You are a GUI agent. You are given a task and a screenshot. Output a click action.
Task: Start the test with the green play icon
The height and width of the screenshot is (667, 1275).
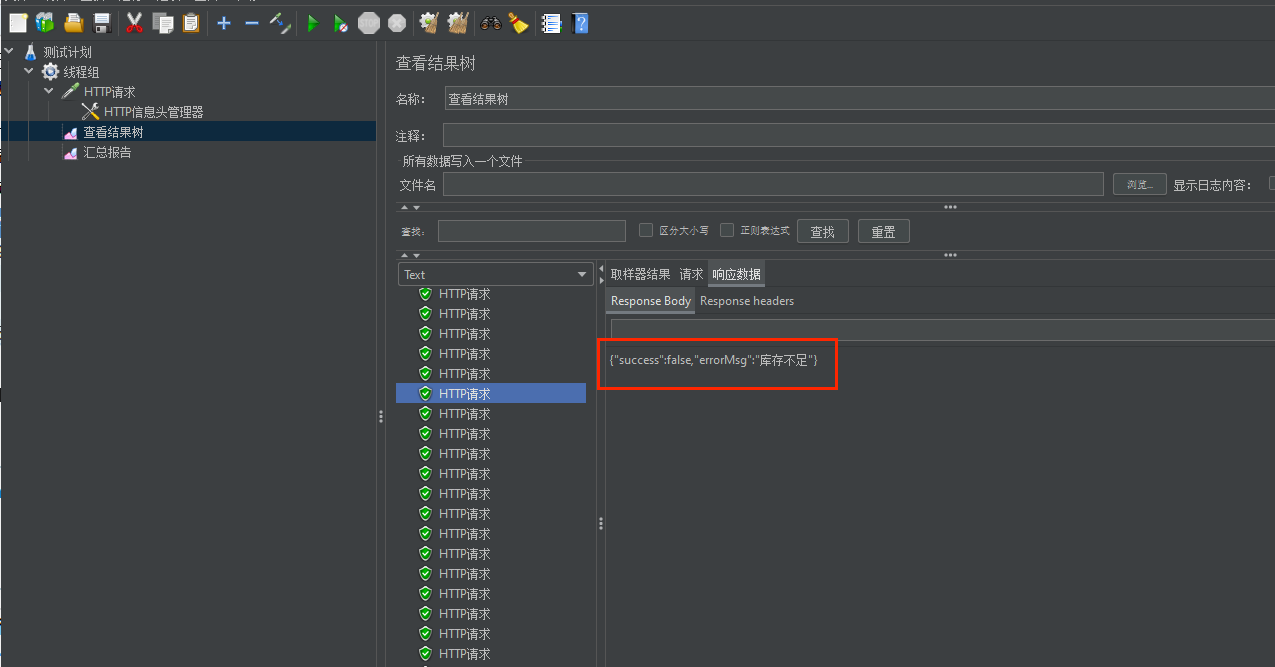[x=313, y=22]
